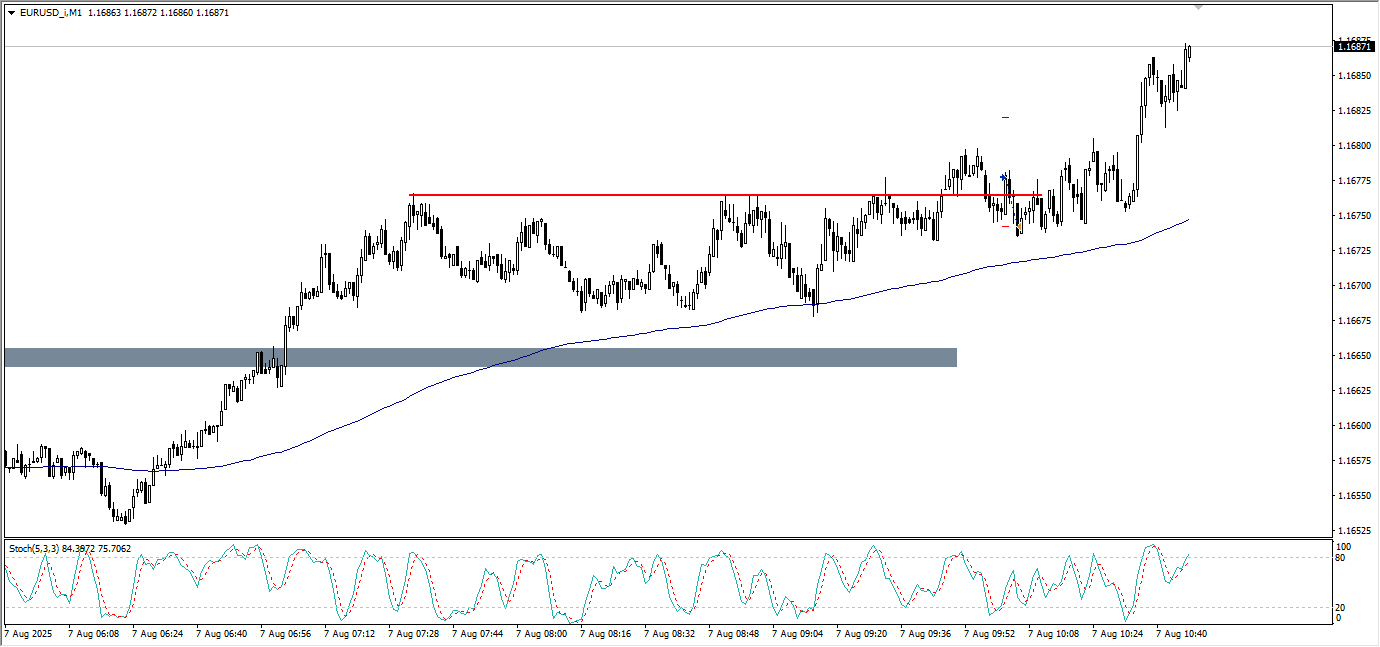Select the red horizontal resistance line
1380x647 pixels.
click(x=600, y=195)
